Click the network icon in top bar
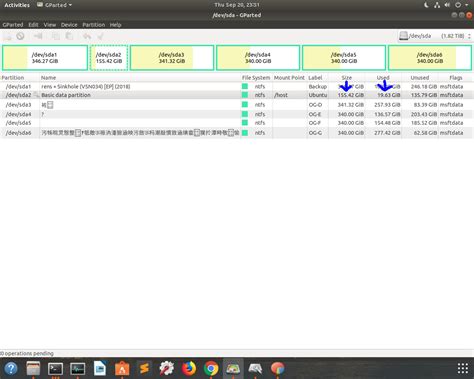Viewport: 474px width, 379px height. click(x=437, y=5)
